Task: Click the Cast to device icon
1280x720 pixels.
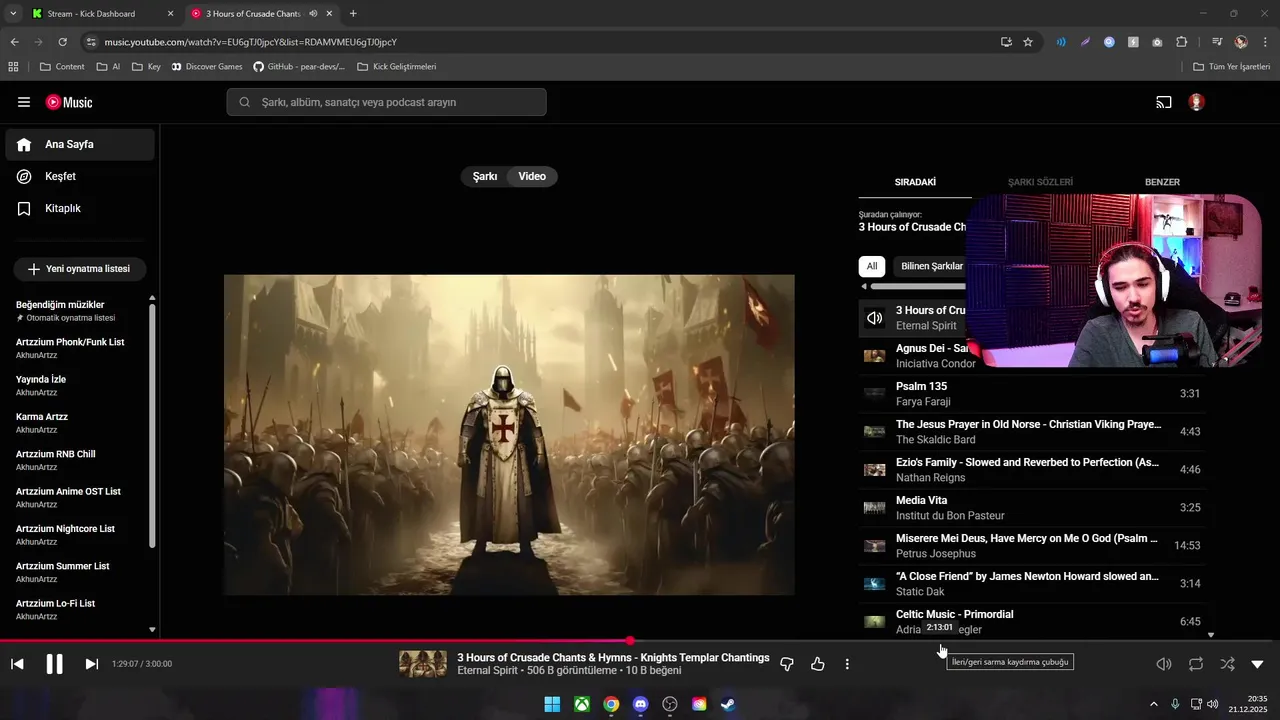Action: point(1164,102)
